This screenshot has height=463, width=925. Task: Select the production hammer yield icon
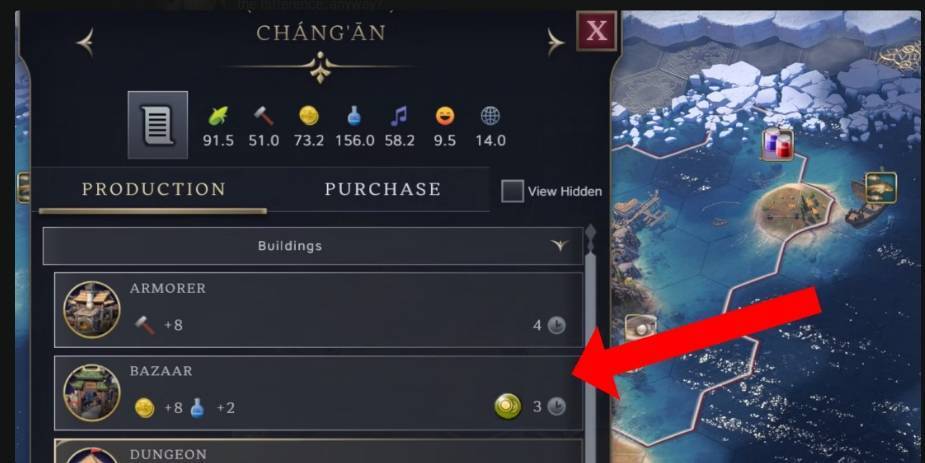tap(264, 116)
